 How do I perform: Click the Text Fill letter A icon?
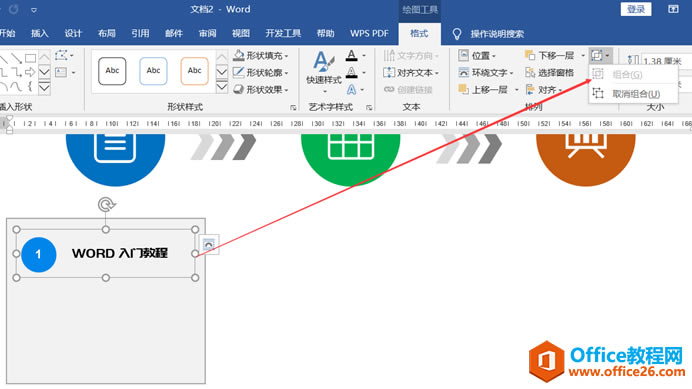point(352,56)
